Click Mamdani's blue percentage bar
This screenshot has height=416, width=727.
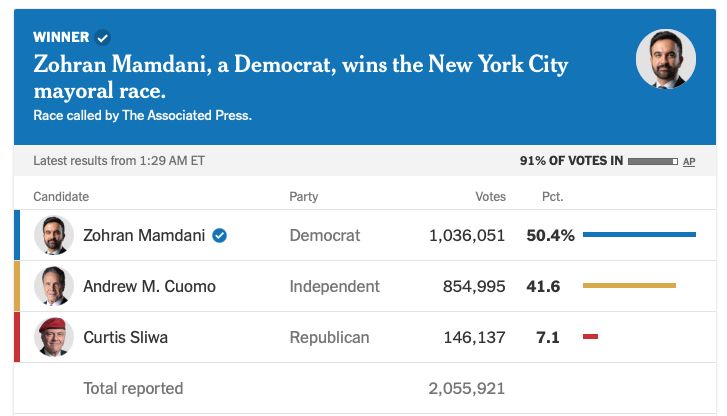tap(639, 236)
